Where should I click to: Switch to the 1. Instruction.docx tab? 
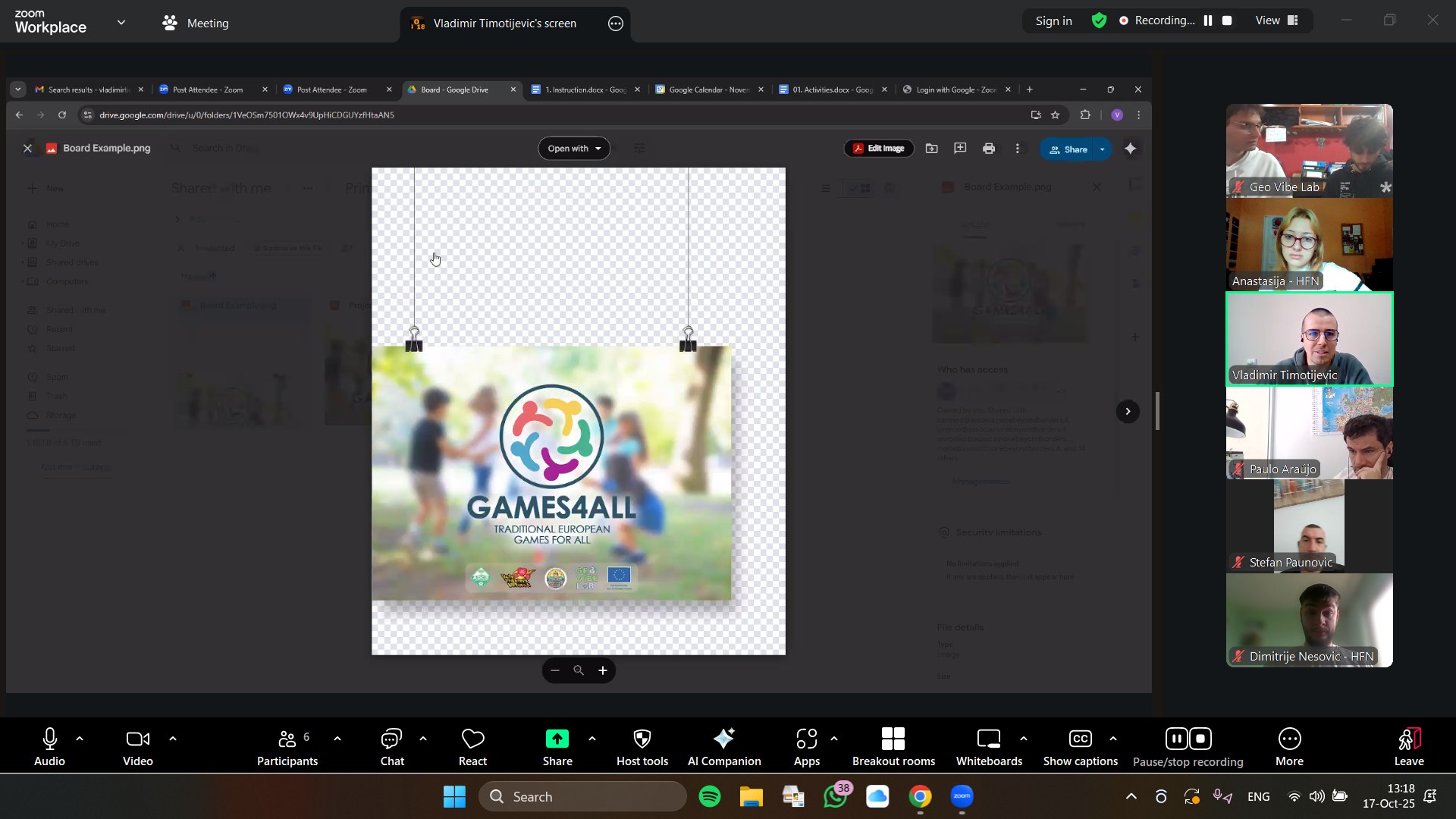pos(585,89)
